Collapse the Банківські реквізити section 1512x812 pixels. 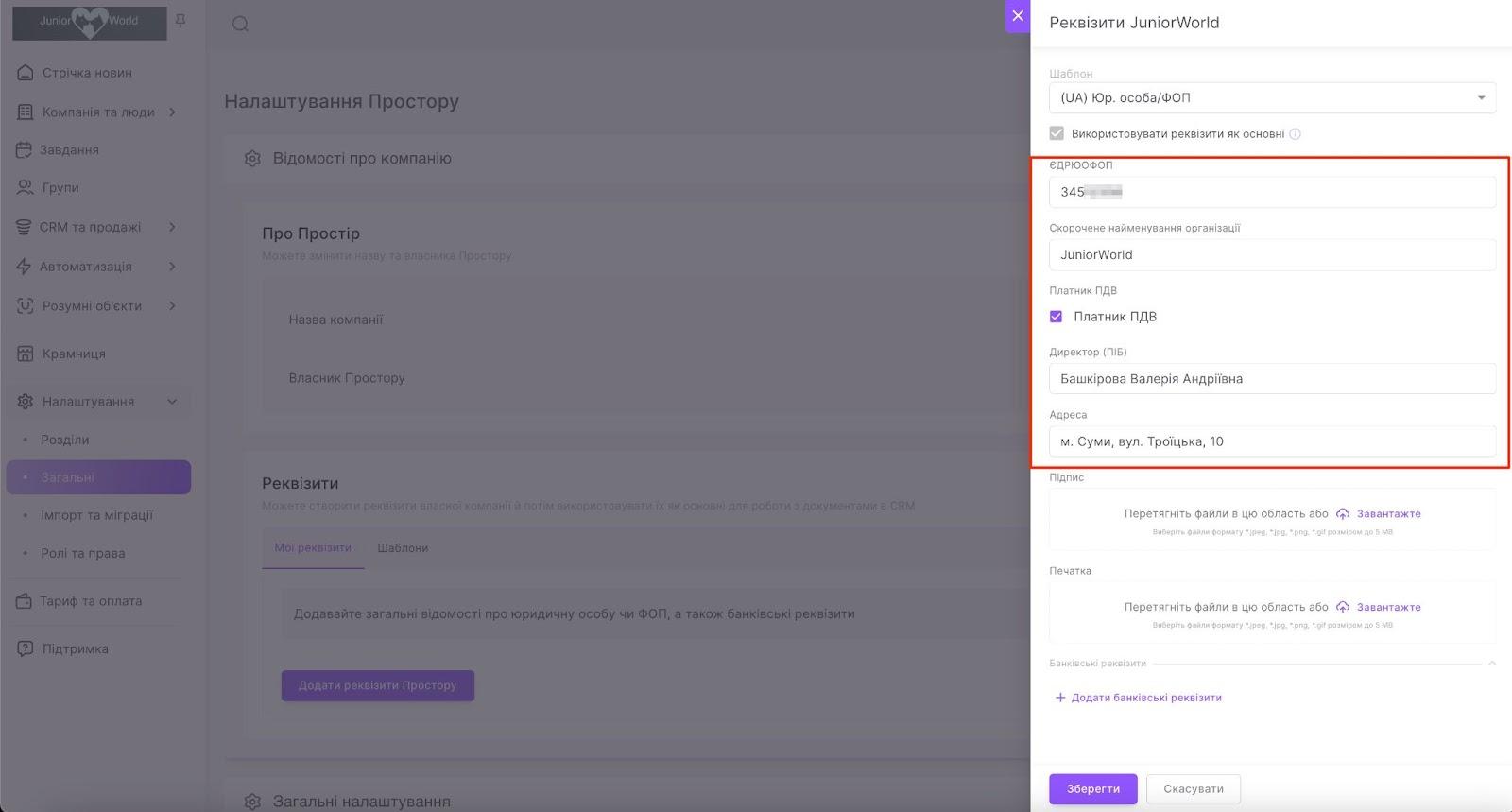1492,664
